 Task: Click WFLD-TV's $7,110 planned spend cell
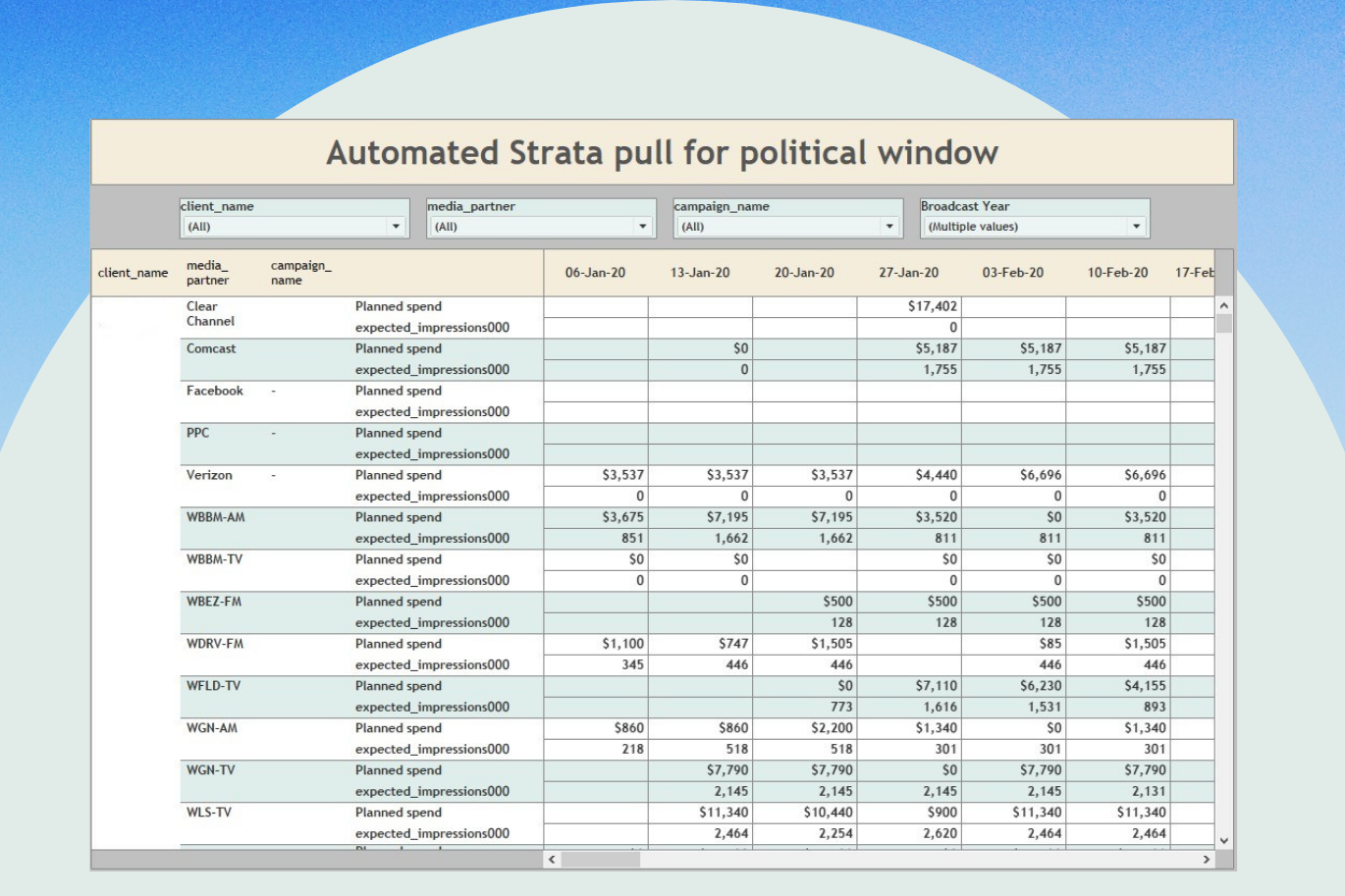(909, 686)
